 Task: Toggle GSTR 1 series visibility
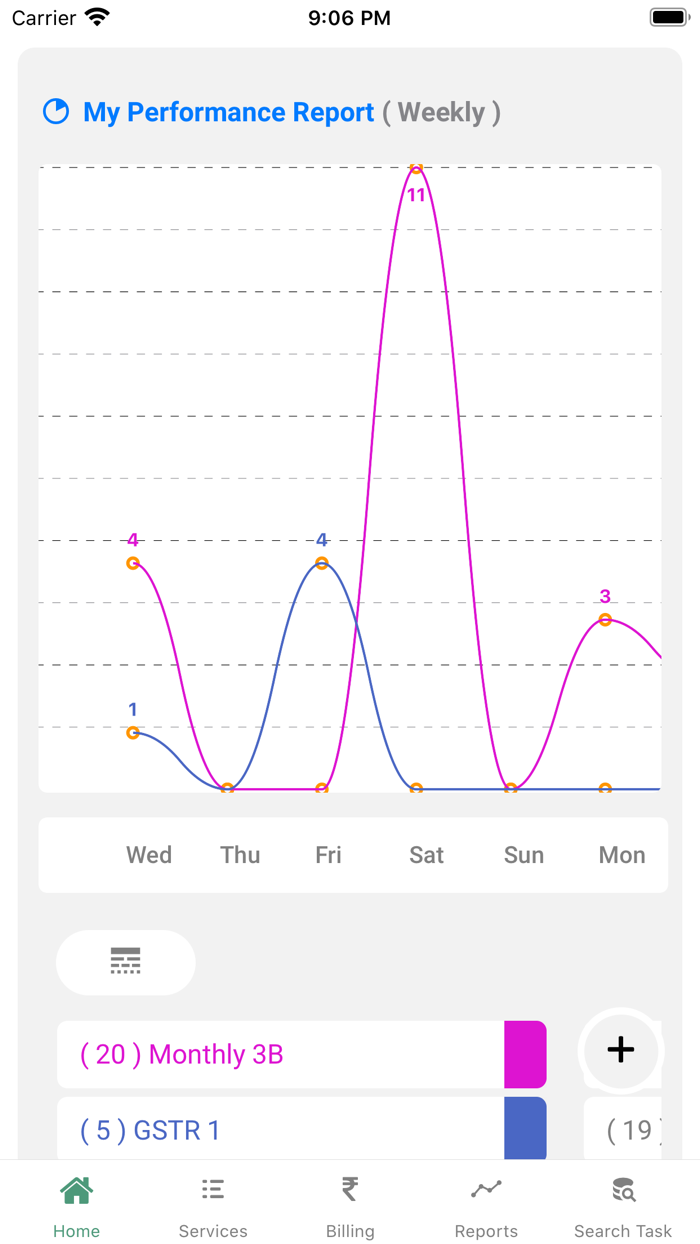coord(300,1128)
